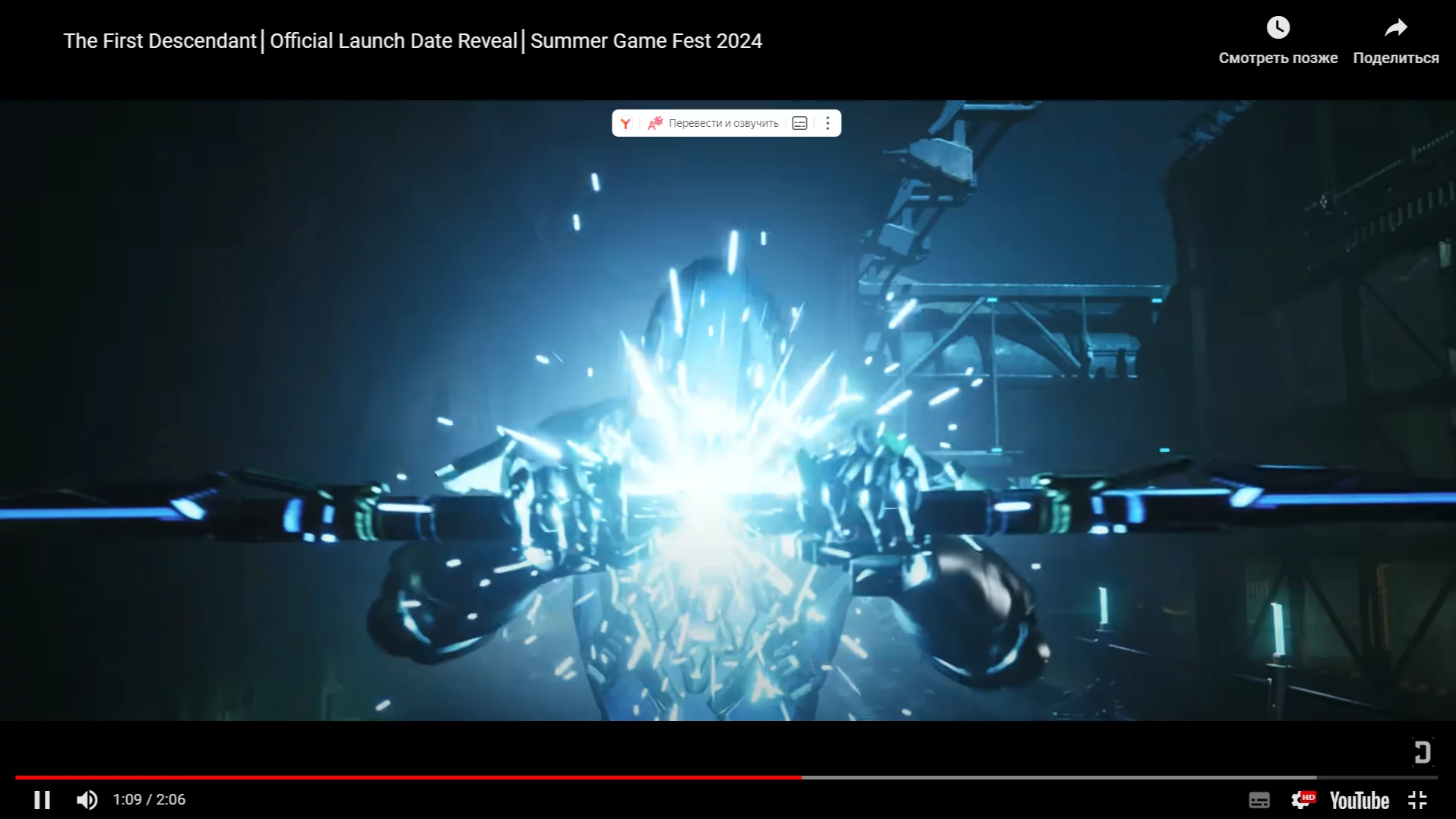
Task: Mute the video volume
Action: 87,800
